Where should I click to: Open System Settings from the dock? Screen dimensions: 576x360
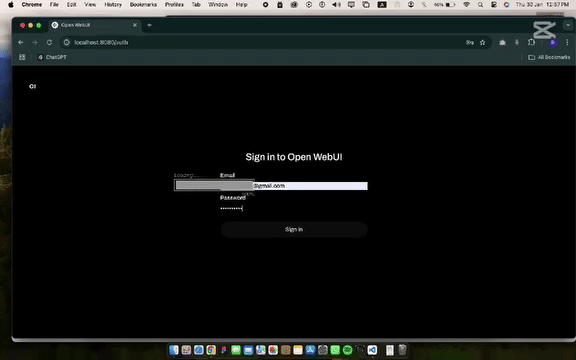(x=323, y=350)
